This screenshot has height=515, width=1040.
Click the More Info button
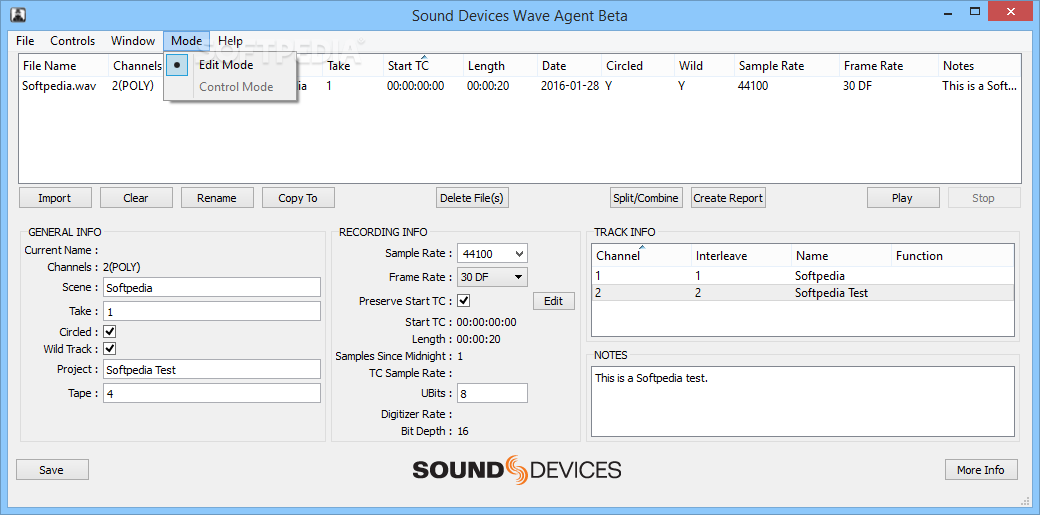pyautogui.click(x=981, y=470)
